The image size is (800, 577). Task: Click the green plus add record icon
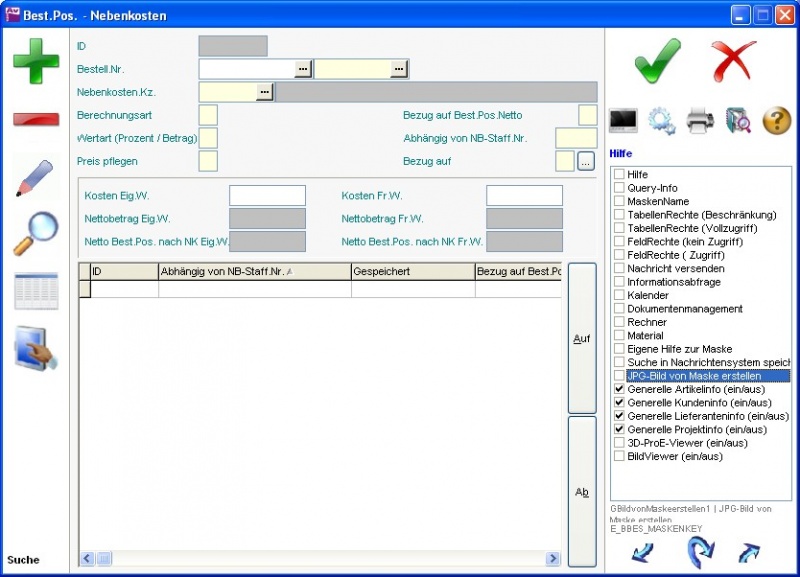tap(36, 60)
